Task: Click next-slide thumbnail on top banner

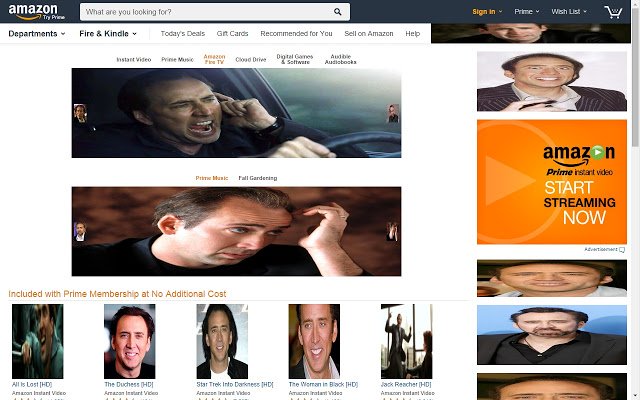Action: pos(393,113)
